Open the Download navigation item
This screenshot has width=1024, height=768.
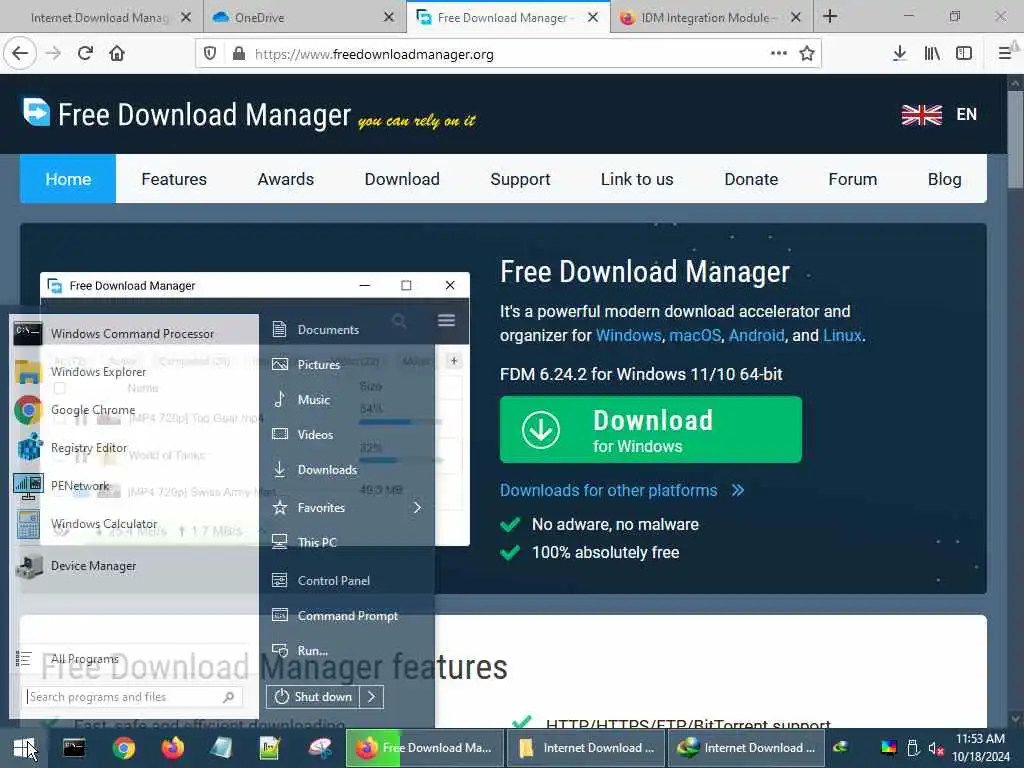(402, 179)
